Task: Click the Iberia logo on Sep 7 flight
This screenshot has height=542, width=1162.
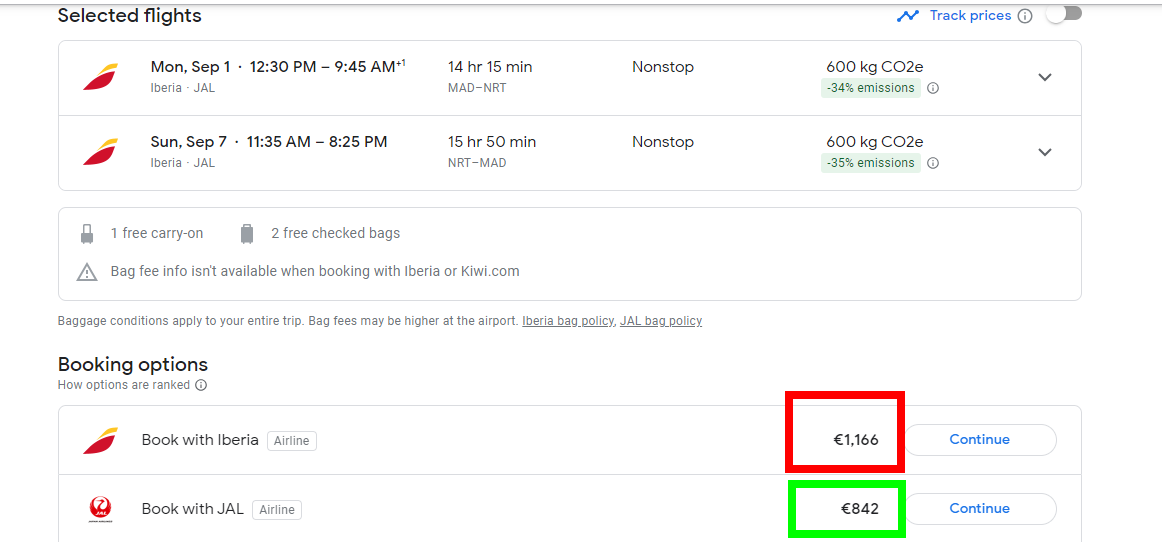Action: [101, 152]
